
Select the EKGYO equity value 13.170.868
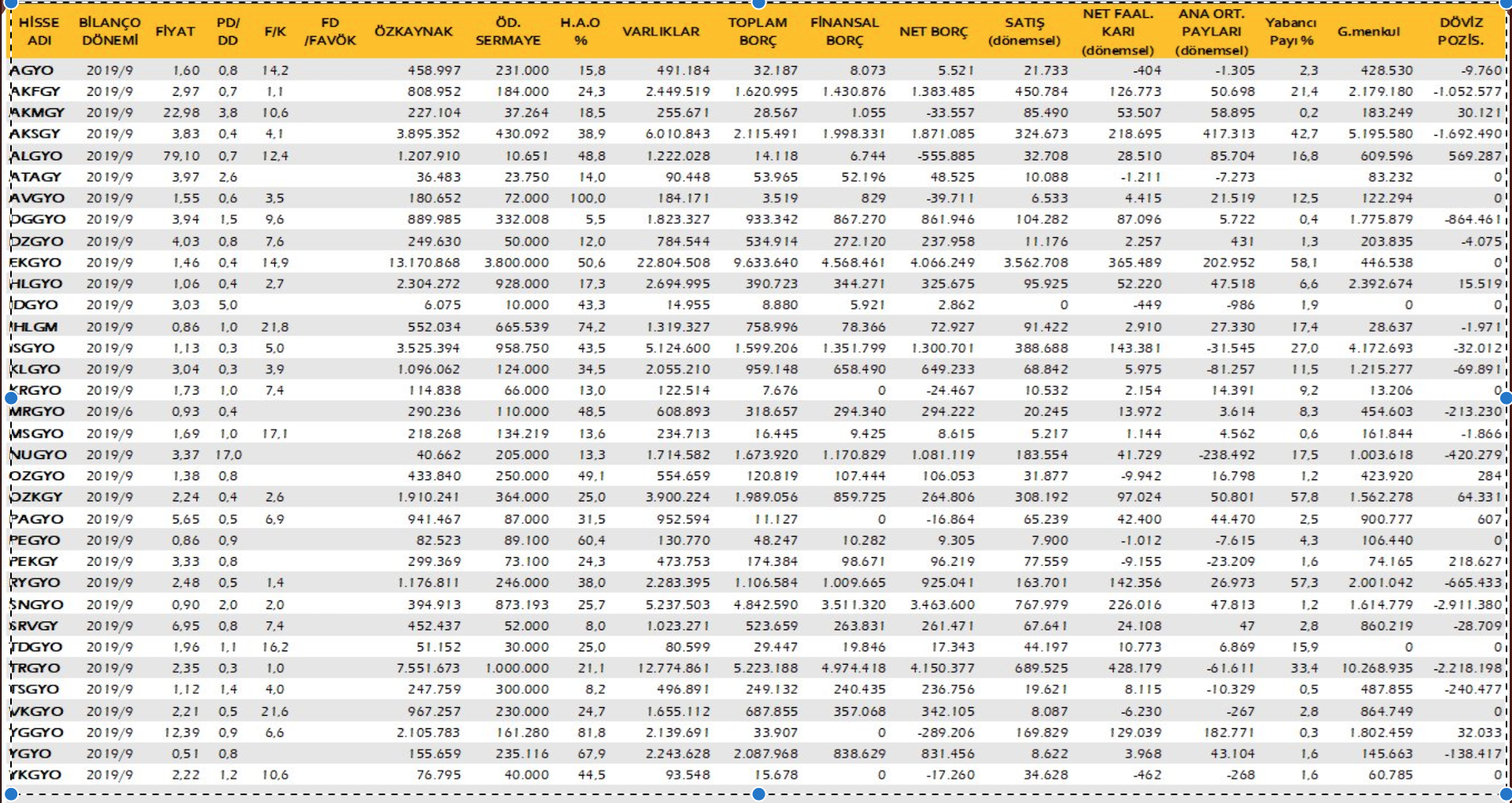point(424,262)
